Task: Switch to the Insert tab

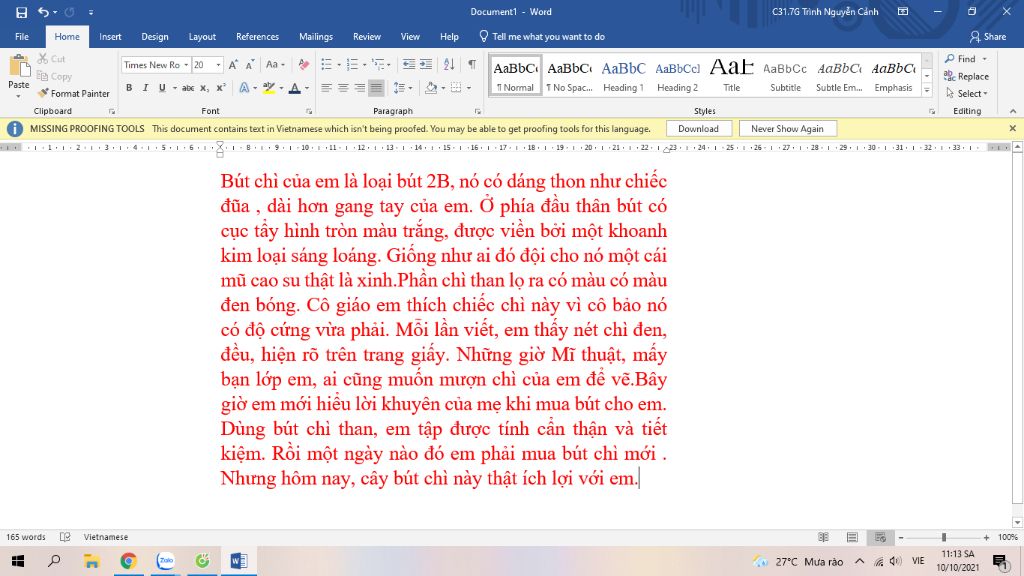Action: click(x=110, y=37)
